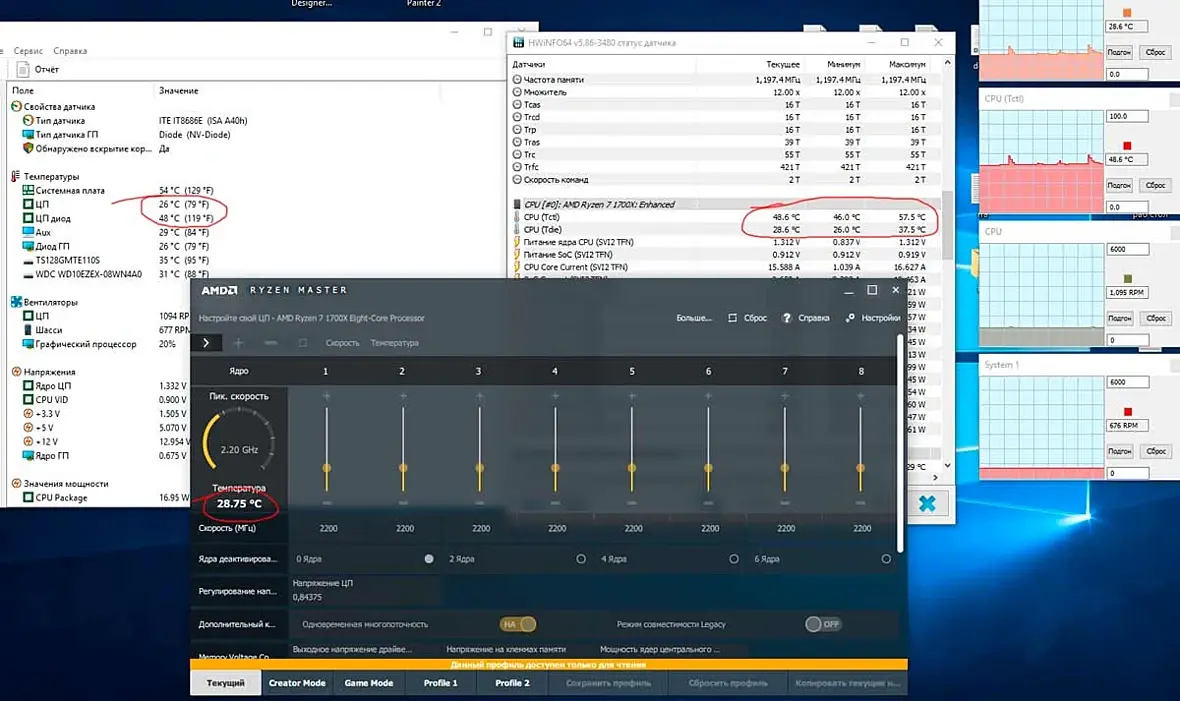Screen dimensions: 1180x701
Task: Click the Сброс reset button in Ryzen Master
Action: tap(747, 318)
